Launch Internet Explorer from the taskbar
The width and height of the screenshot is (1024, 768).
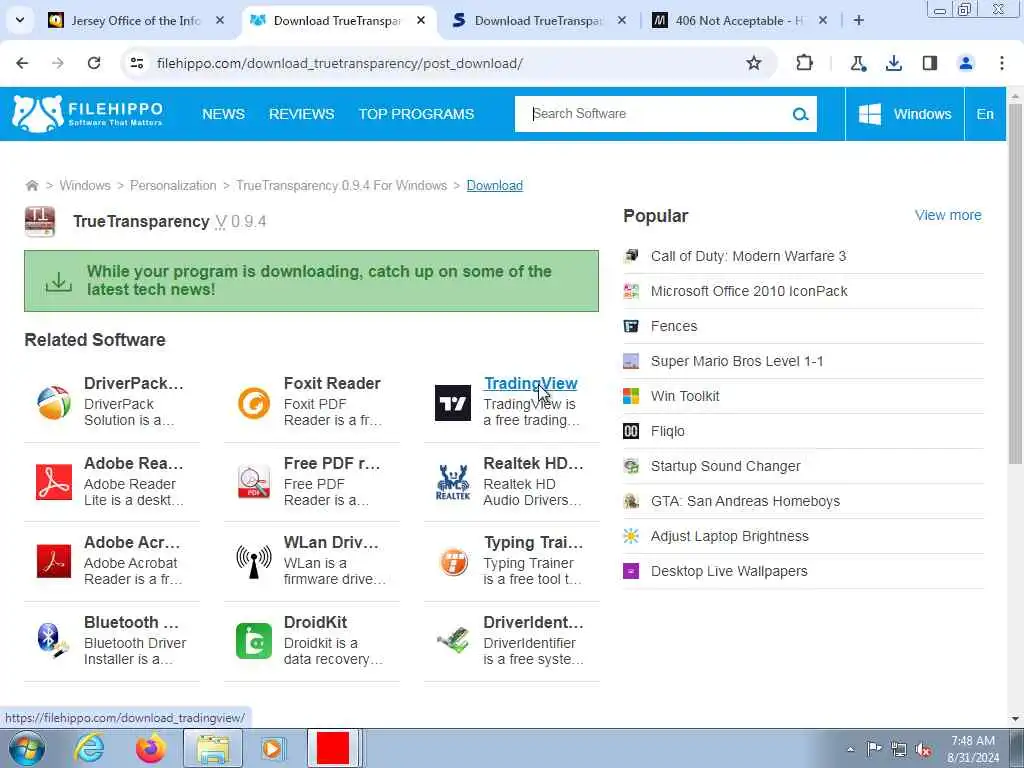(x=89, y=748)
